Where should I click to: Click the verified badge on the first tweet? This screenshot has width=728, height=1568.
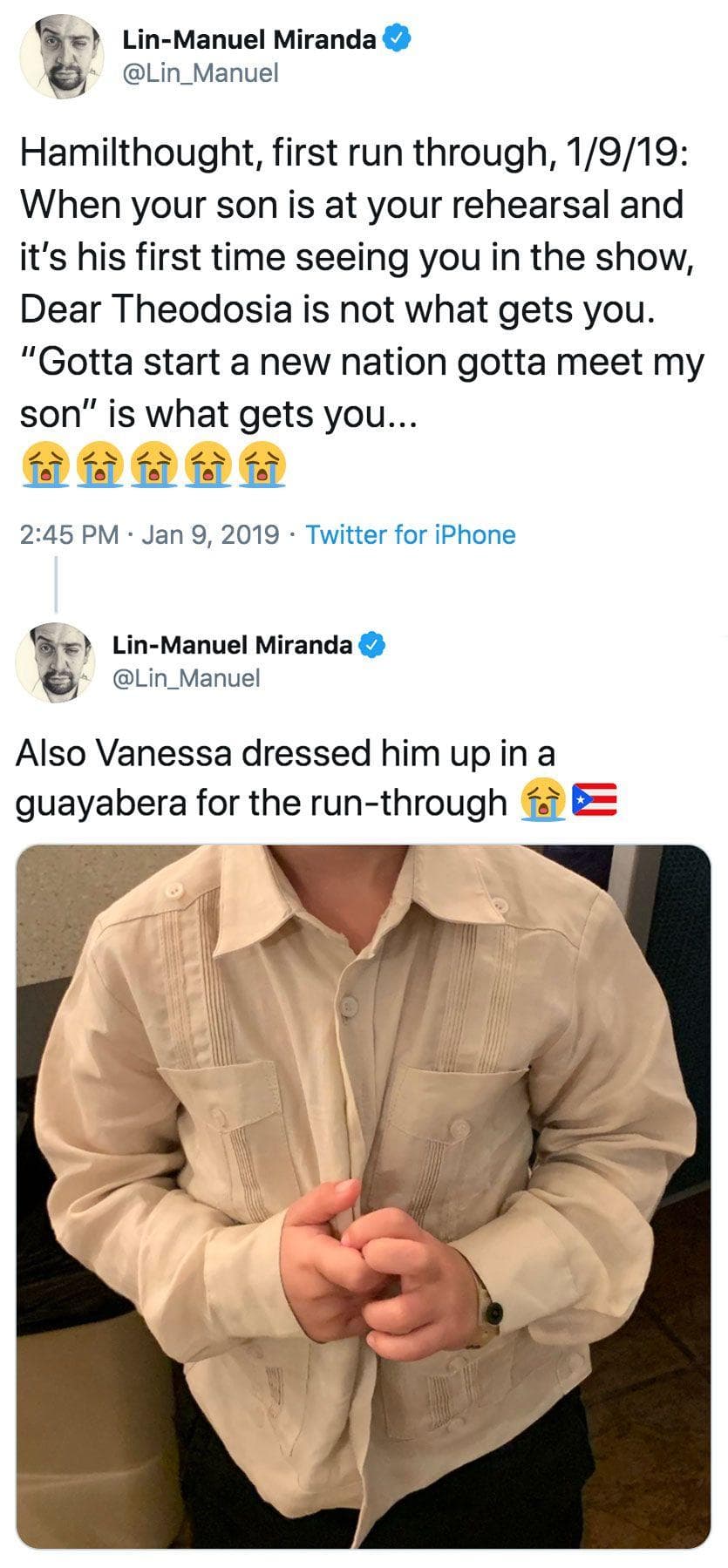click(396, 37)
